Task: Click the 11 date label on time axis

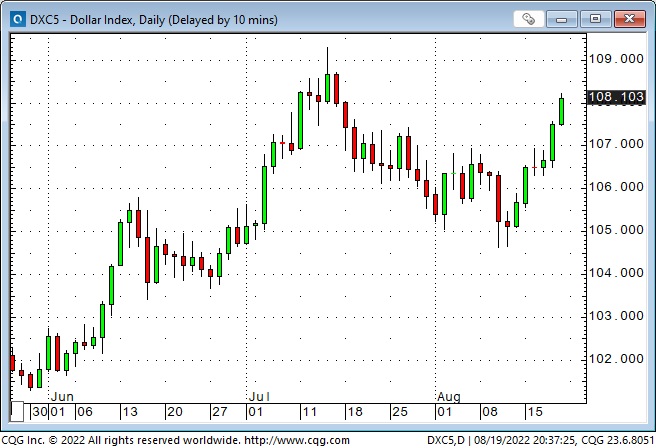Action: [310, 412]
